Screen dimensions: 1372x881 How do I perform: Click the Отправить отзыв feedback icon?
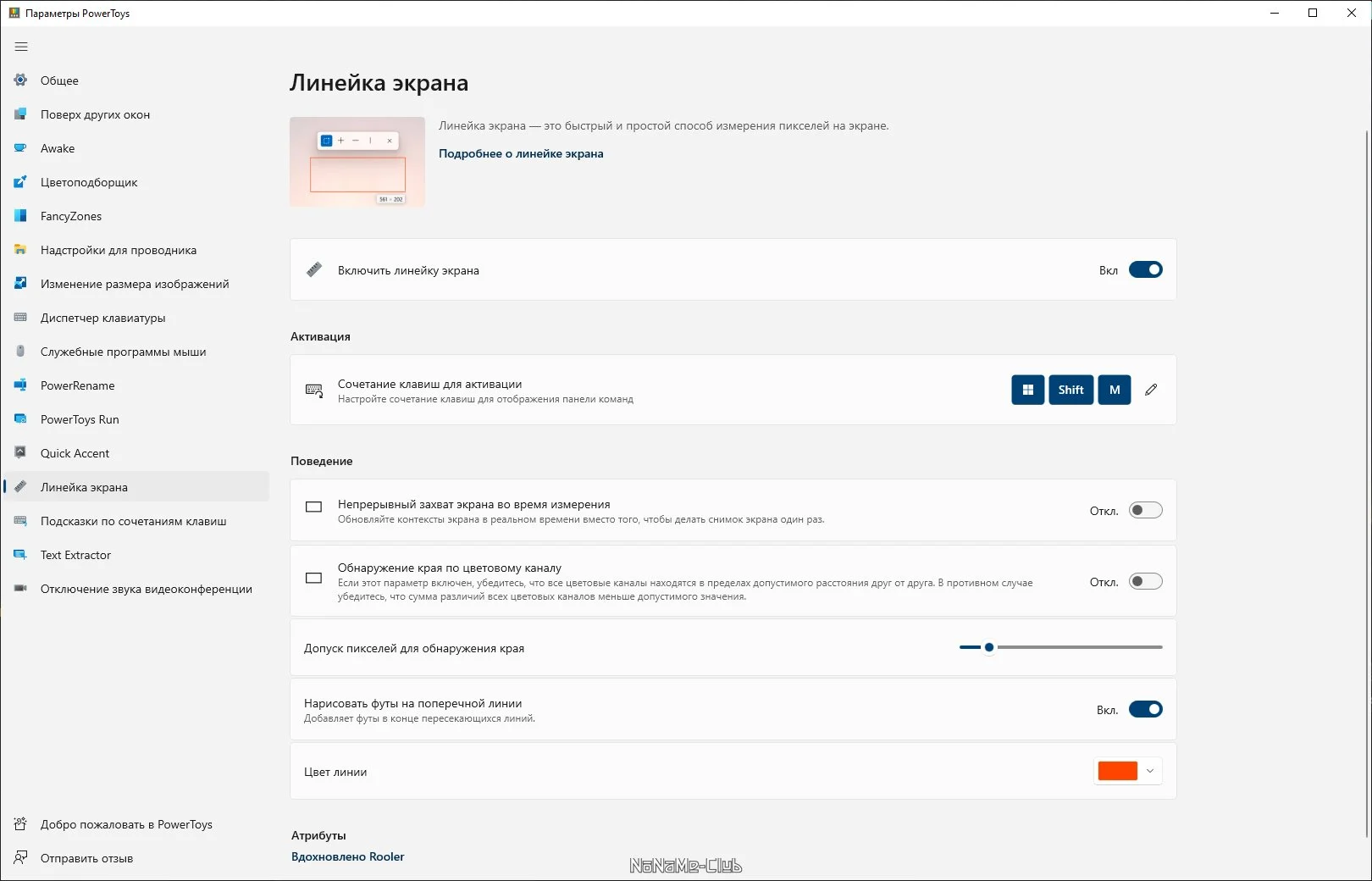[20, 858]
